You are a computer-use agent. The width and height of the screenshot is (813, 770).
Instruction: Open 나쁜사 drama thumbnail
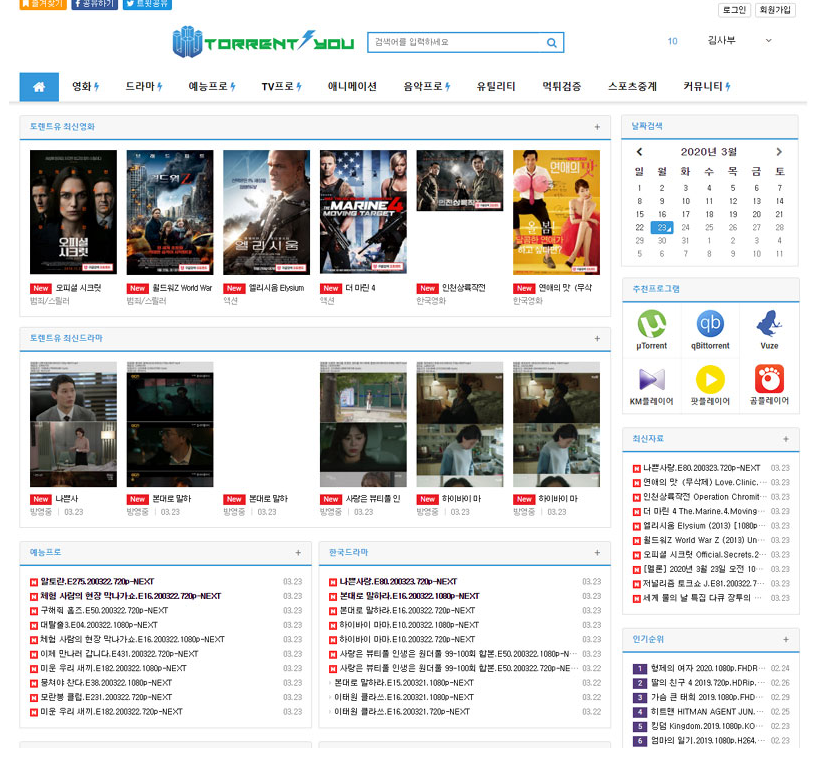(73, 424)
